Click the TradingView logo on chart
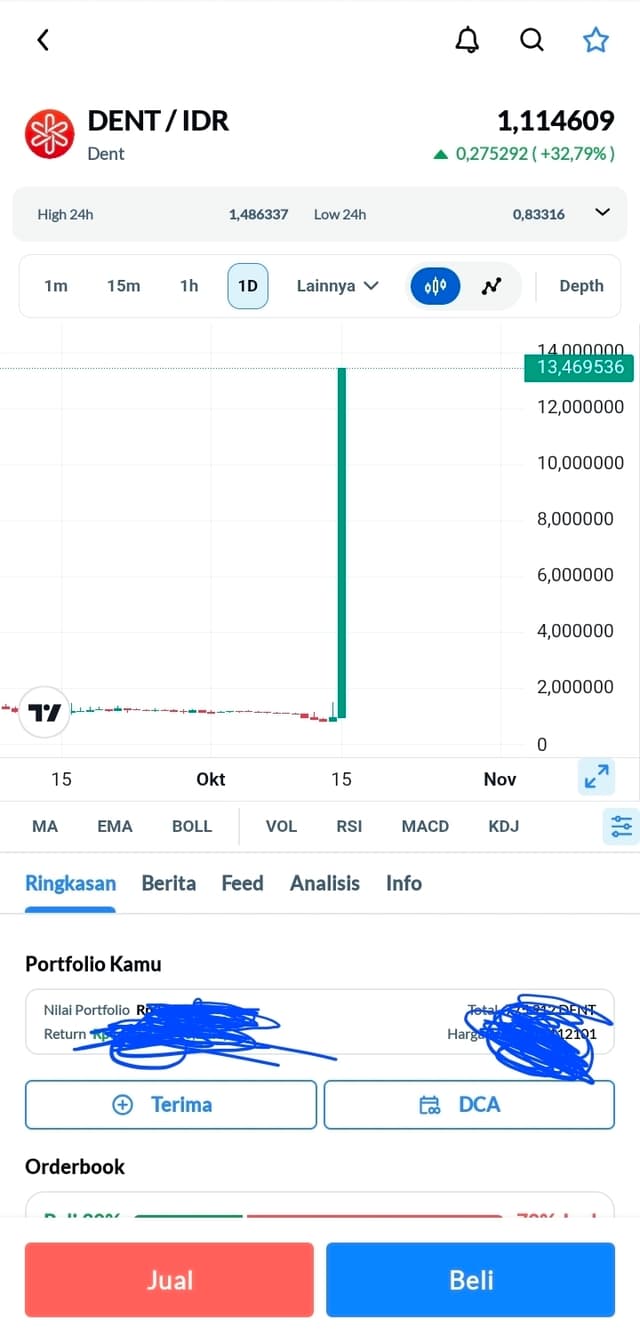This screenshot has height=1342, width=640. pos(44,713)
